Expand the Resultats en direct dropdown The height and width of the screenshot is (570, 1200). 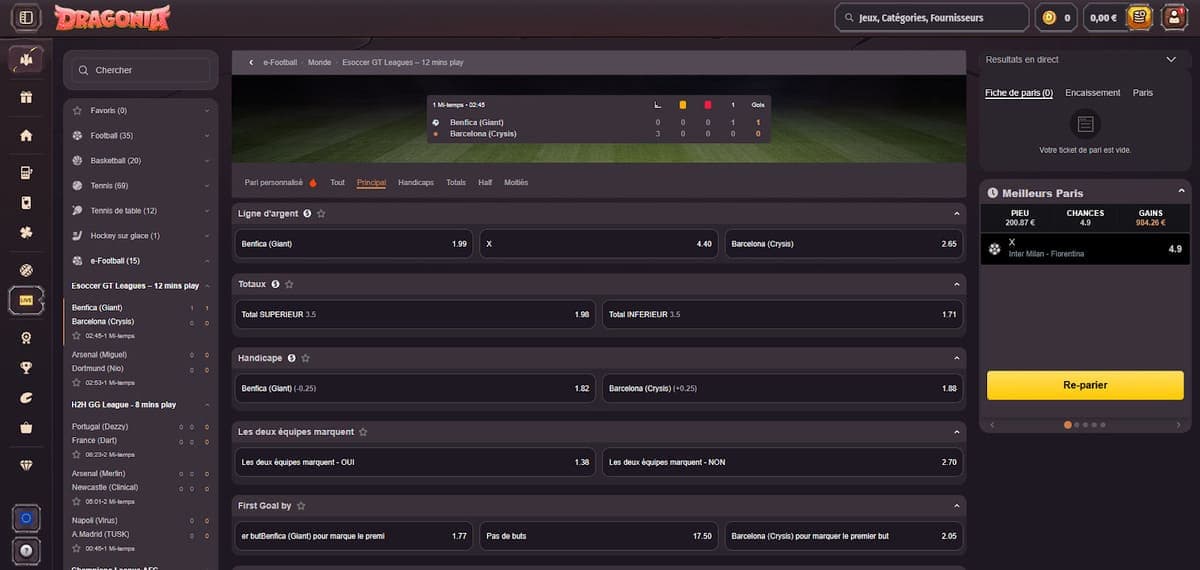[x=1172, y=59]
